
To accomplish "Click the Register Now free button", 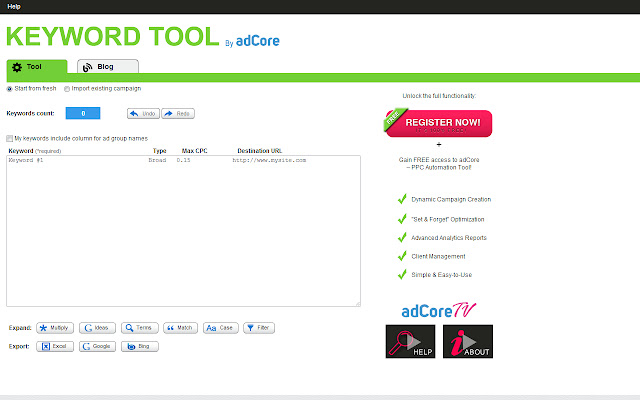I will 438,123.
